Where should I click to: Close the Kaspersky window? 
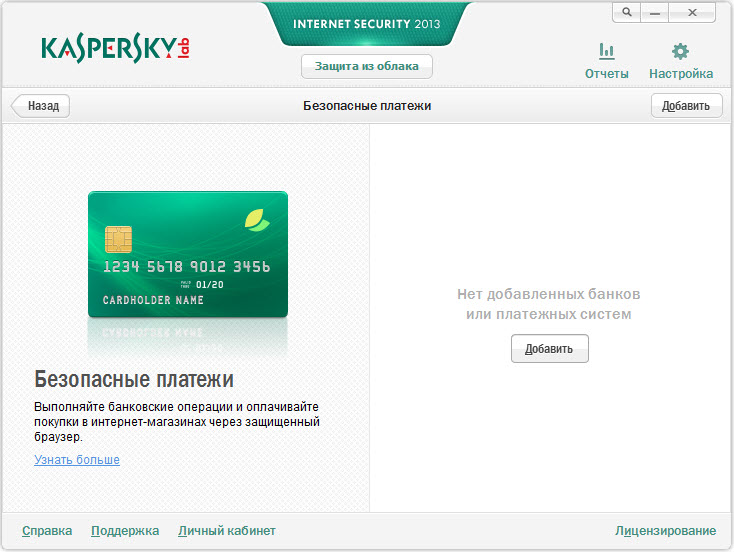[x=692, y=12]
